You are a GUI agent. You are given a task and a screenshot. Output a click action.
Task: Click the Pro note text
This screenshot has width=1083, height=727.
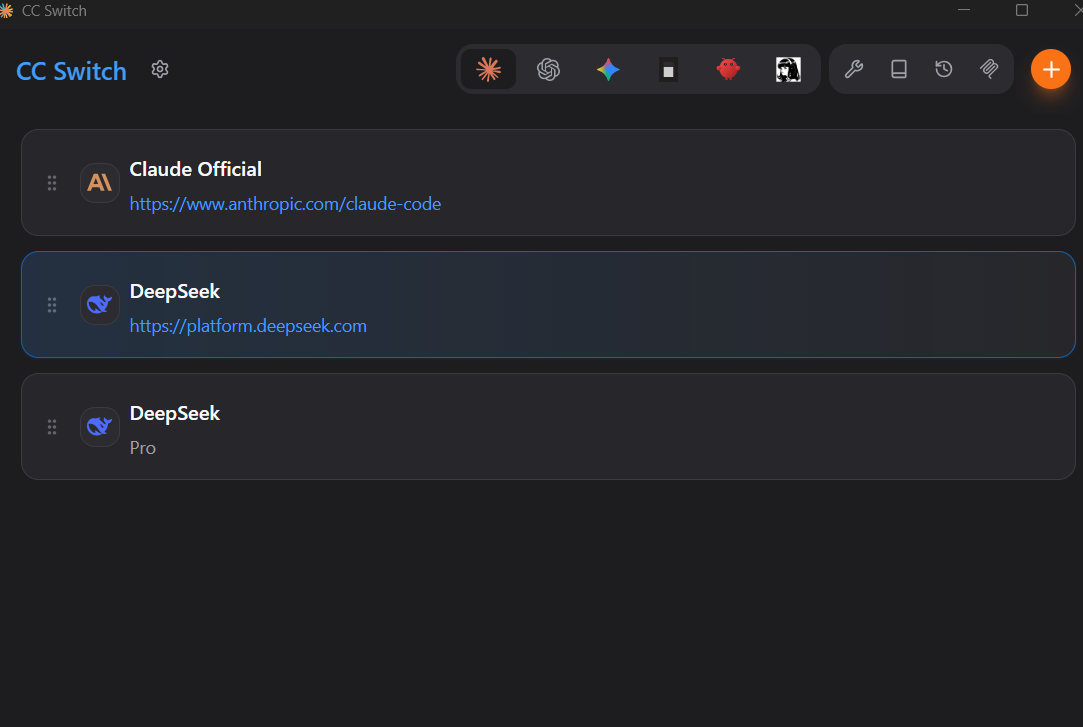click(x=143, y=448)
